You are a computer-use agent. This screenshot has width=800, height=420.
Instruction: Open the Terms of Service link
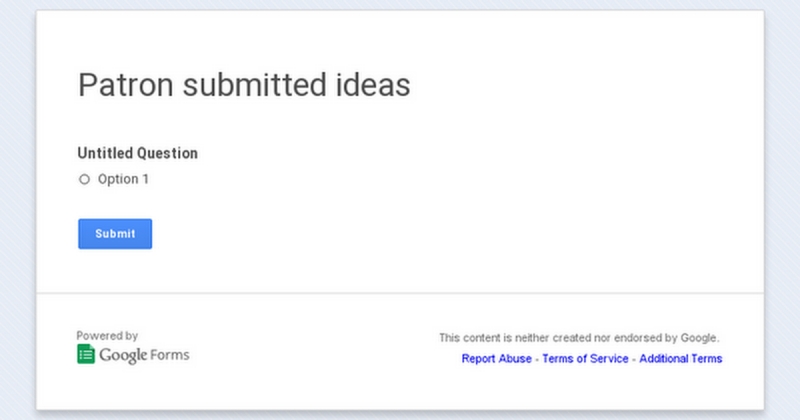click(x=585, y=359)
